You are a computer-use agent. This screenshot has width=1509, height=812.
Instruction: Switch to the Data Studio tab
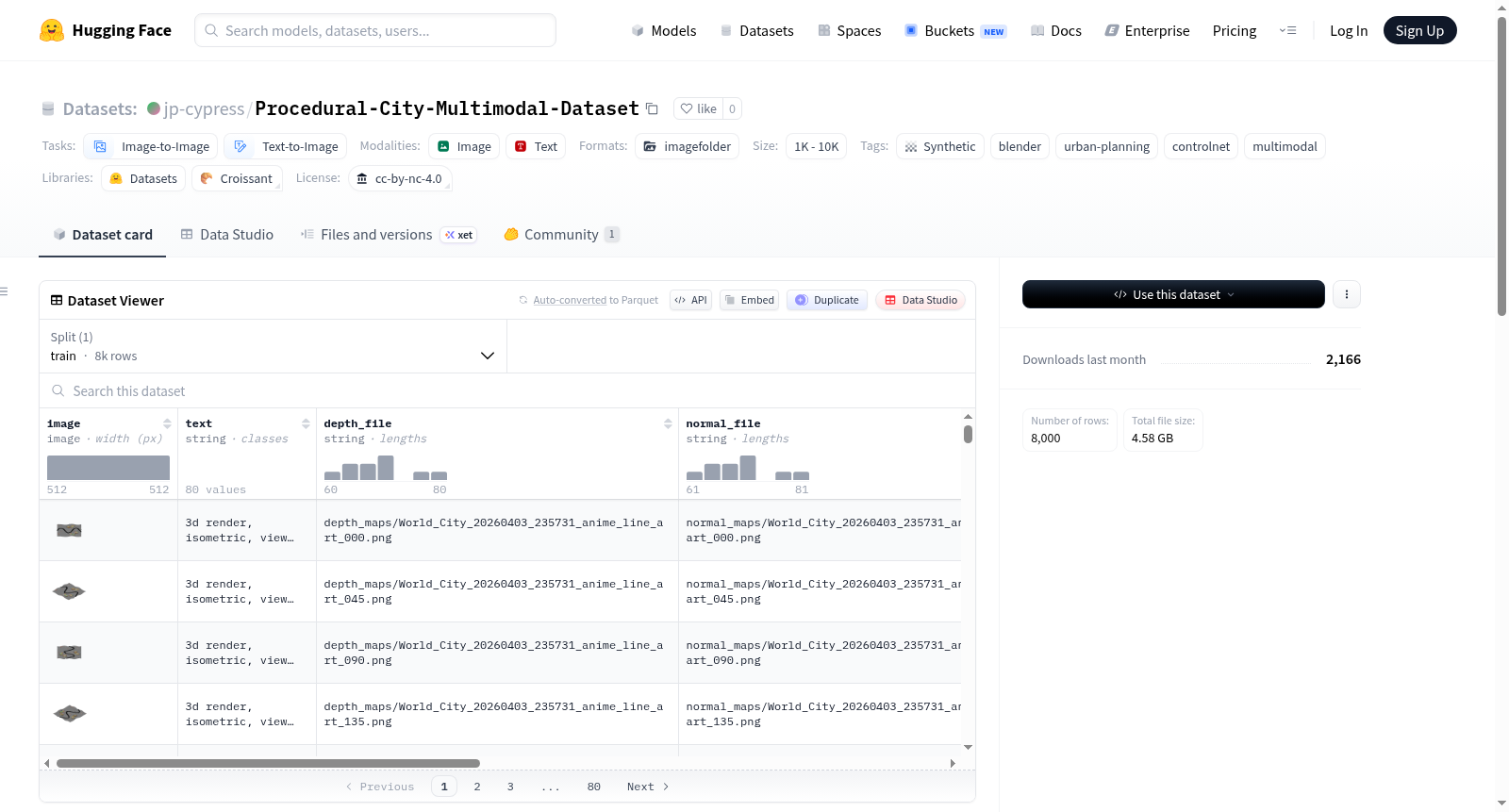[x=227, y=234]
